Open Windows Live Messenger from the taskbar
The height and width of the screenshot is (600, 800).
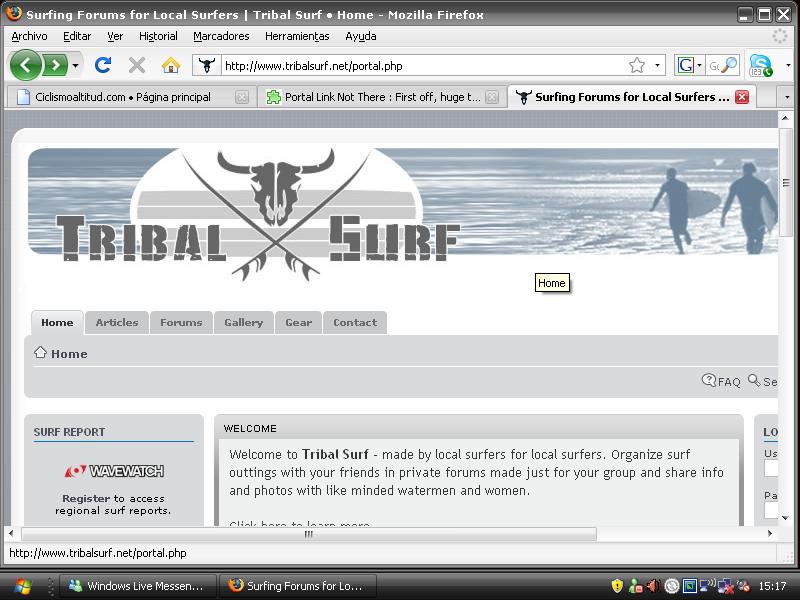coord(138,586)
